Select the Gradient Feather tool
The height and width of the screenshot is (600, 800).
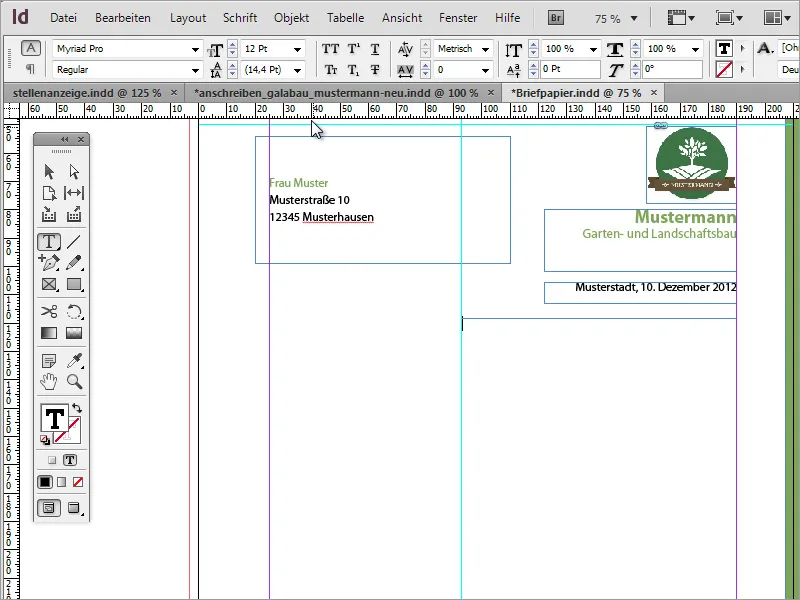[x=74, y=333]
